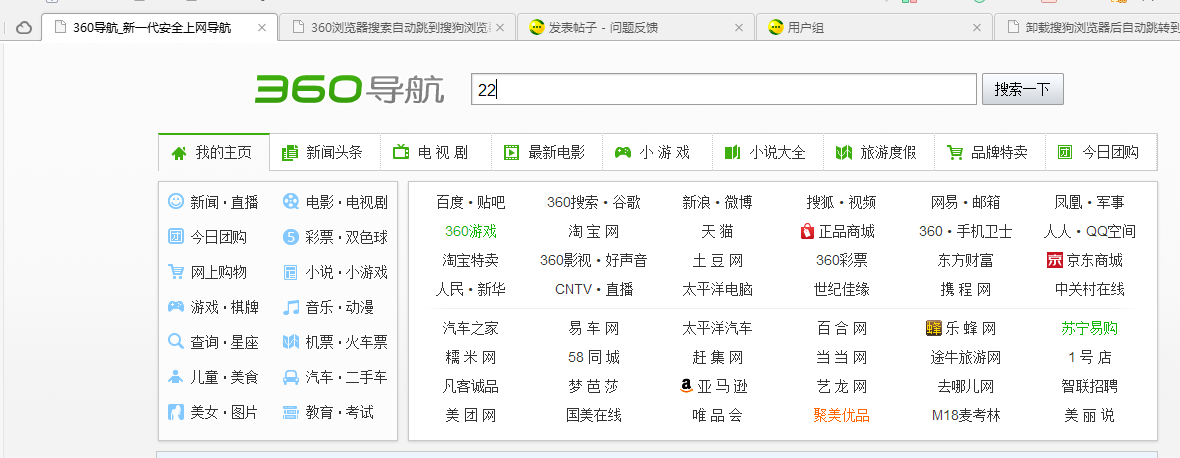
Task: Click the music note icon beside 音乐·动漫
Action: (x=290, y=307)
